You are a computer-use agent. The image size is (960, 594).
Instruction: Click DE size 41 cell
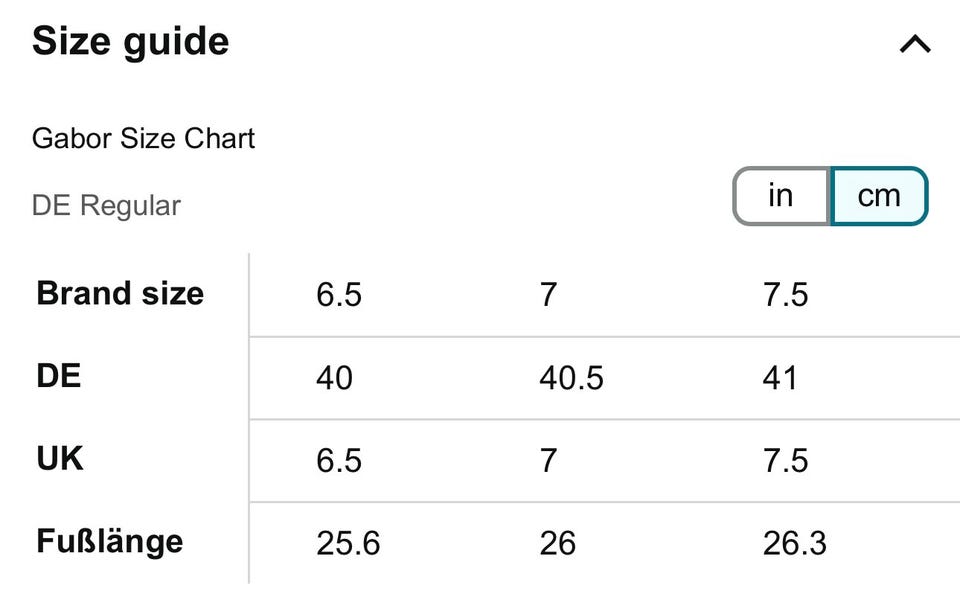pyautogui.click(x=780, y=378)
